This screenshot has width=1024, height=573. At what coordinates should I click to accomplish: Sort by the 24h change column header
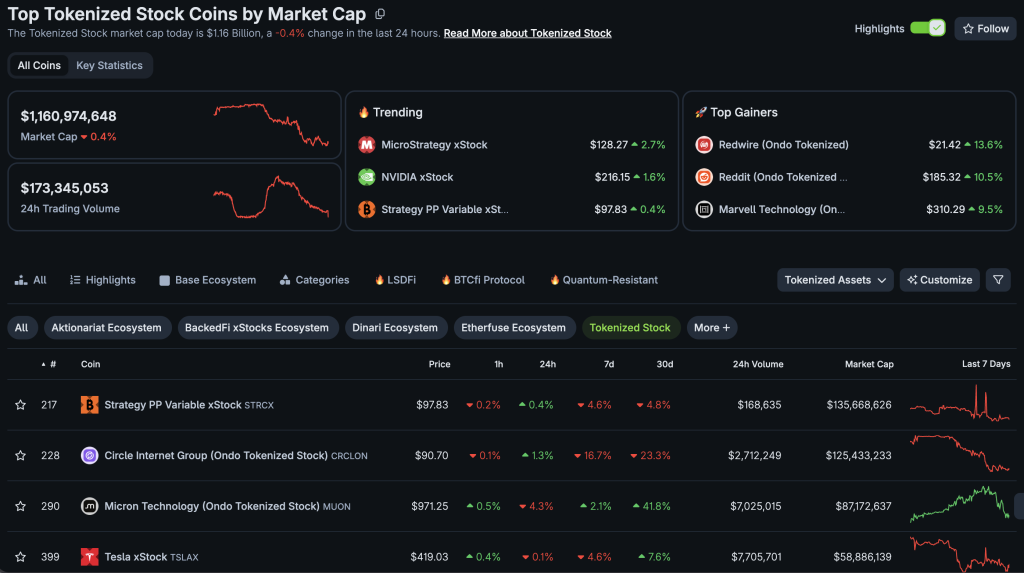pyautogui.click(x=547, y=364)
